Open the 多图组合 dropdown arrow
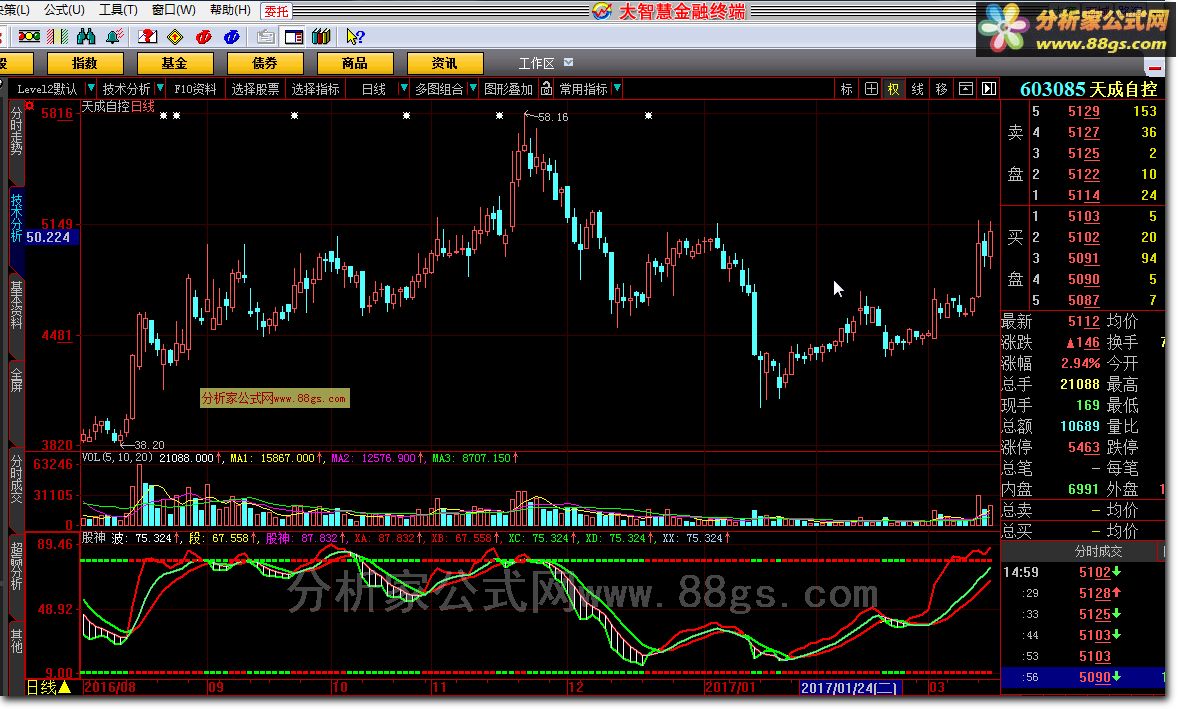The height and width of the screenshot is (709, 1178). pos(473,89)
